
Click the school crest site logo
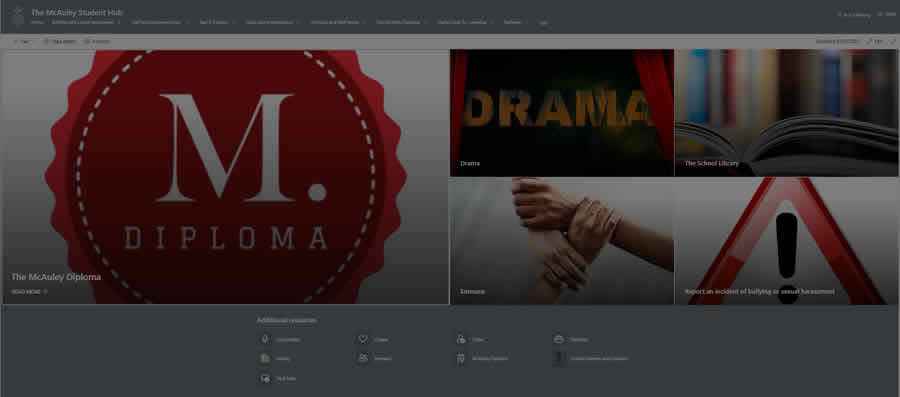[x=17, y=16]
